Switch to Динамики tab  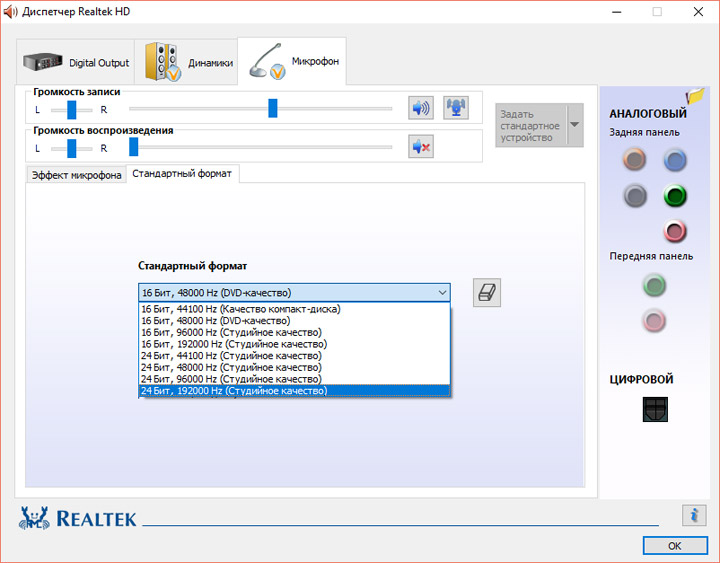click(186, 62)
